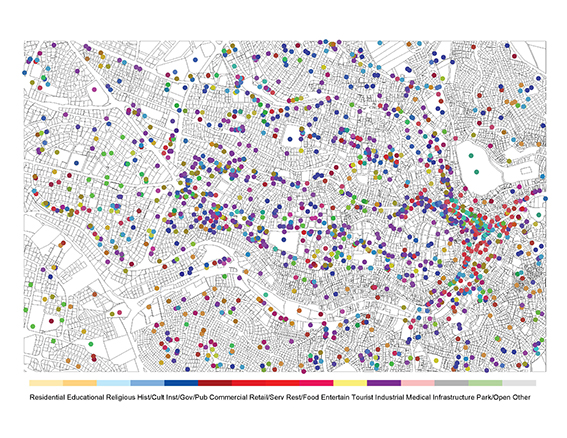567x438 pixels.
Task: Click the magenta dot inside the oval park
Action: (x=94, y=89)
